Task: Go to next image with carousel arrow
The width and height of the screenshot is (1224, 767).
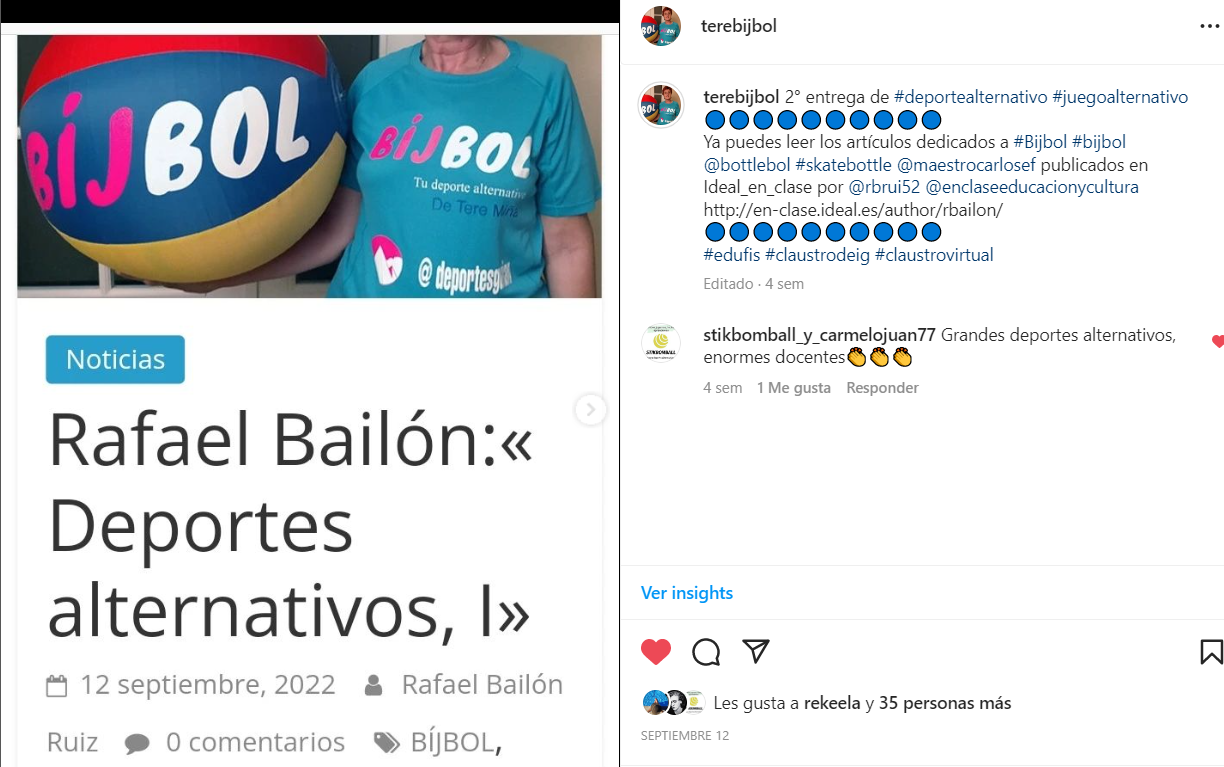Action: pos(591,409)
